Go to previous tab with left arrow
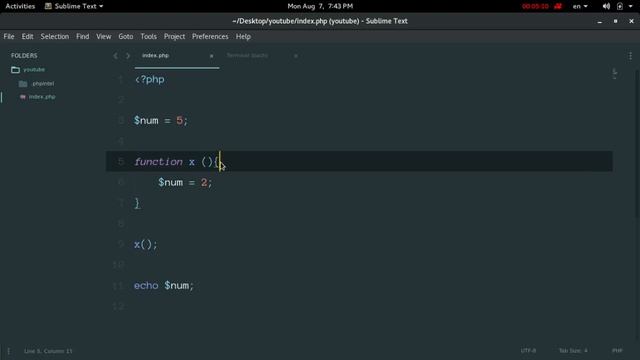The width and height of the screenshot is (640, 360). coord(116,56)
